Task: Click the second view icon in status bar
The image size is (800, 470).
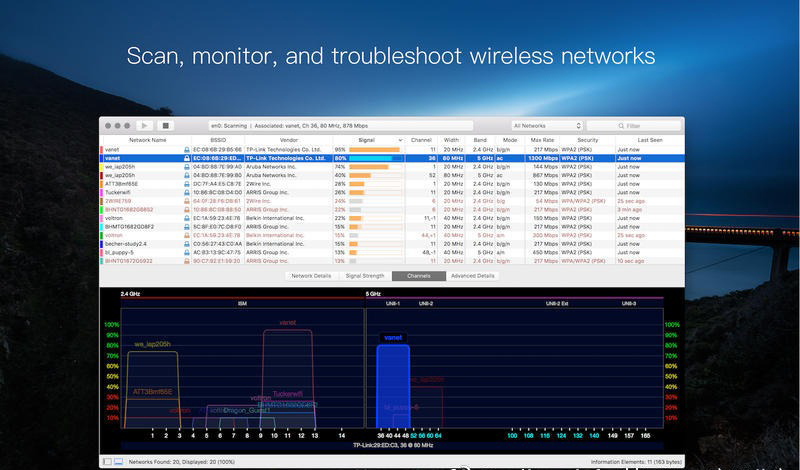Action: [119, 461]
